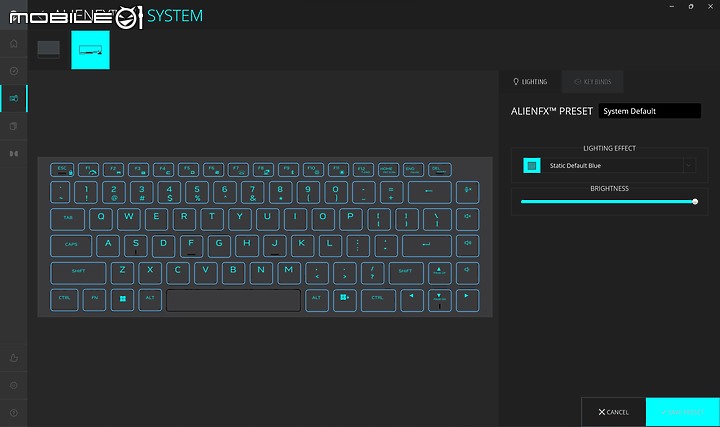Select the Q key on the keyboard map
The image size is (720, 427).
[101, 219]
